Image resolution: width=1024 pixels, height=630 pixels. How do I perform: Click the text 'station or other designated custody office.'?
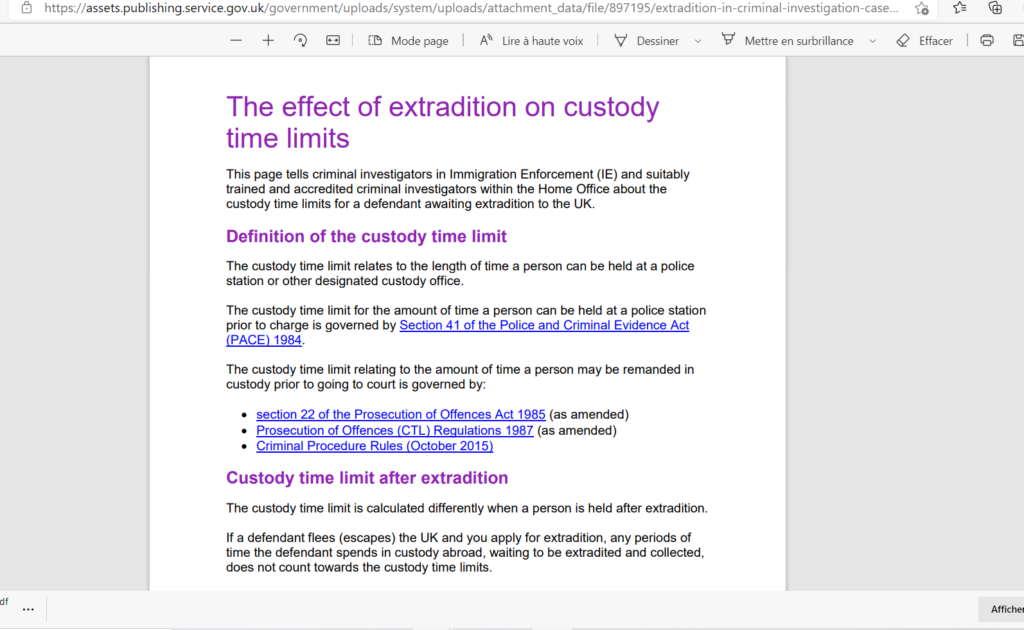[x=345, y=281]
